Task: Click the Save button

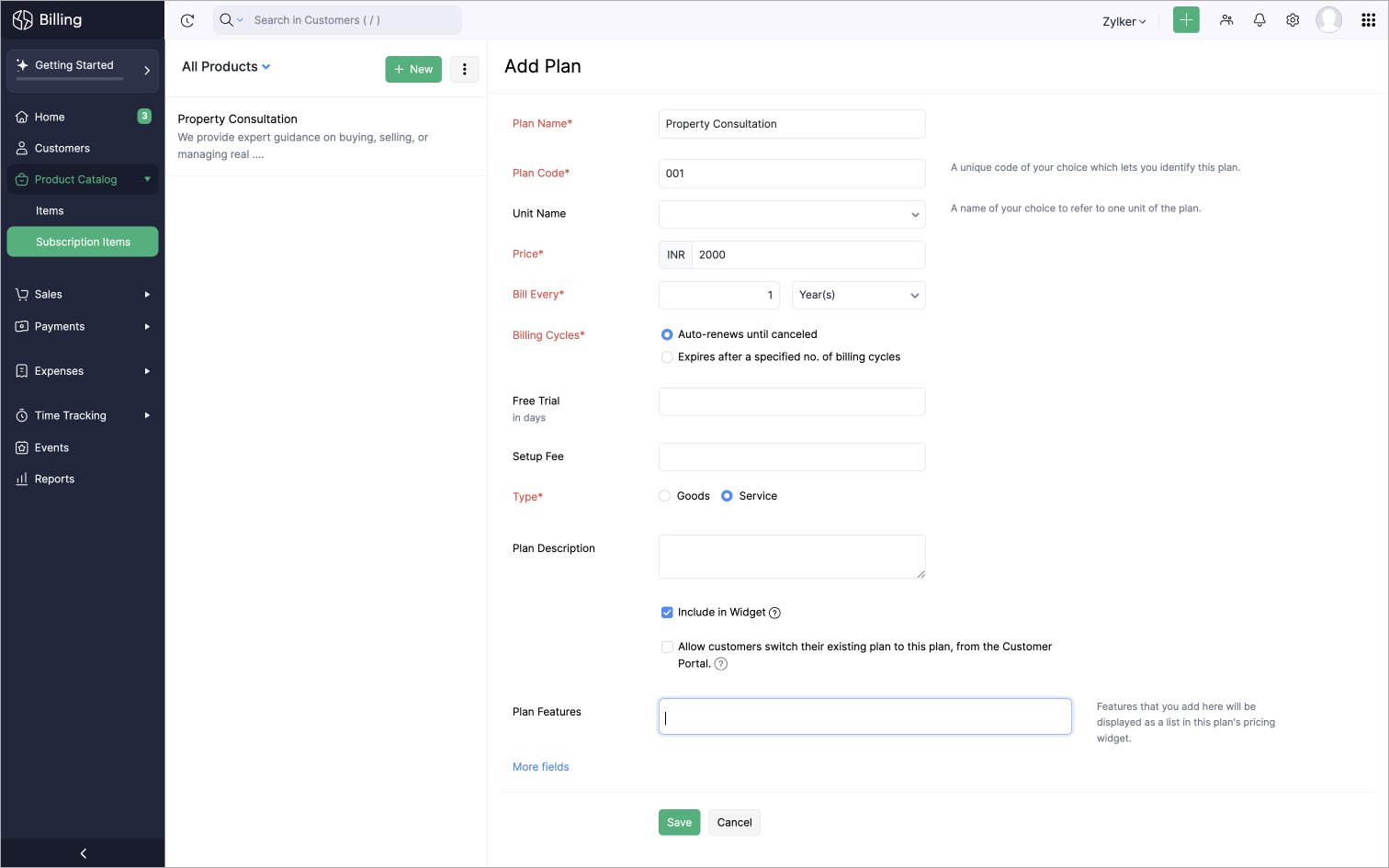Action: pos(679,822)
